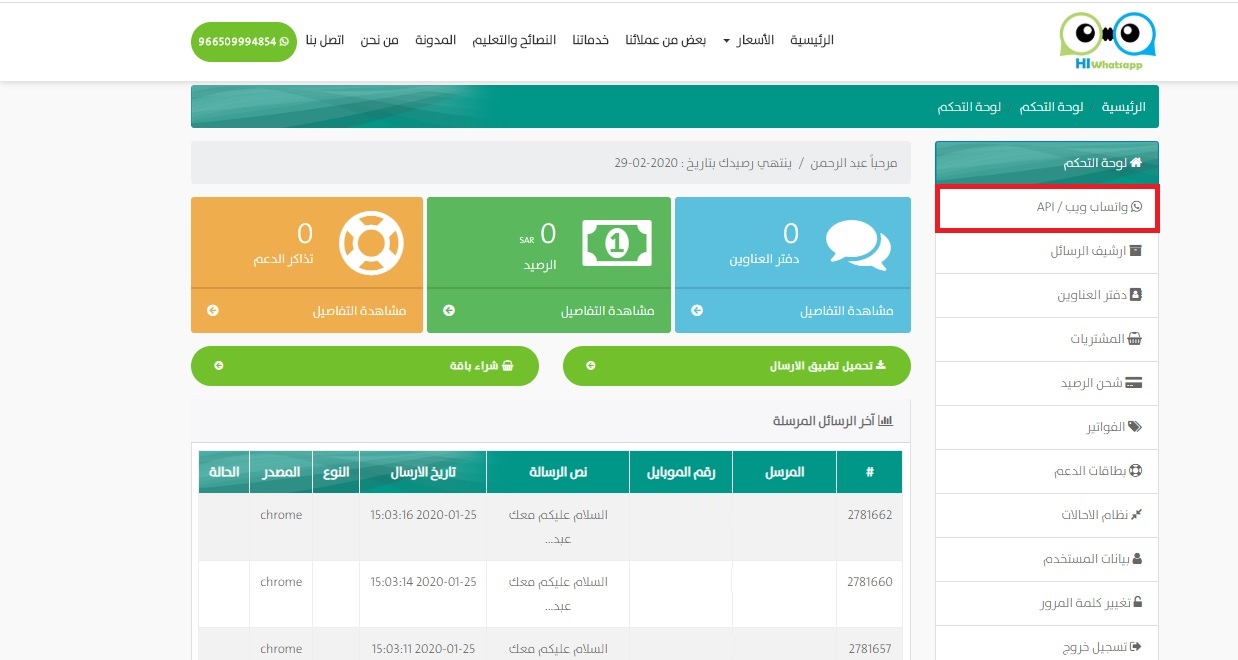Open اتصل بنا in top navigation
The height and width of the screenshot is (660, 1238).
pos(324,40)
